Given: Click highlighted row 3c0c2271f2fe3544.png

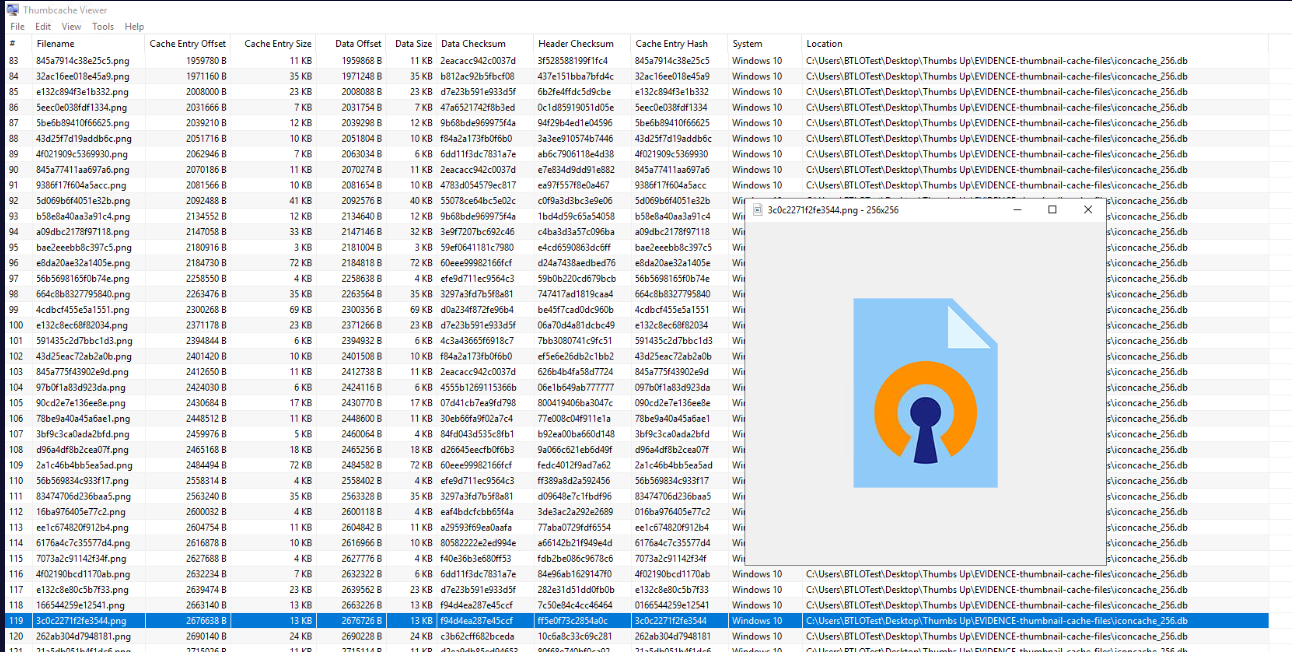Looking at the screenshot, I should 636,621.
